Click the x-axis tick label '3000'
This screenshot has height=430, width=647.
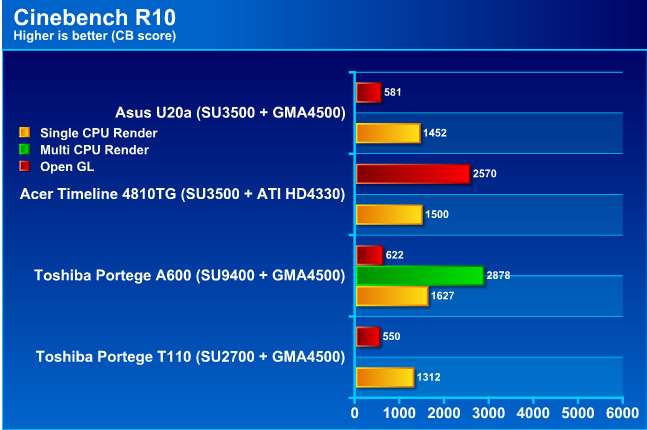click(x=488, y=413)
